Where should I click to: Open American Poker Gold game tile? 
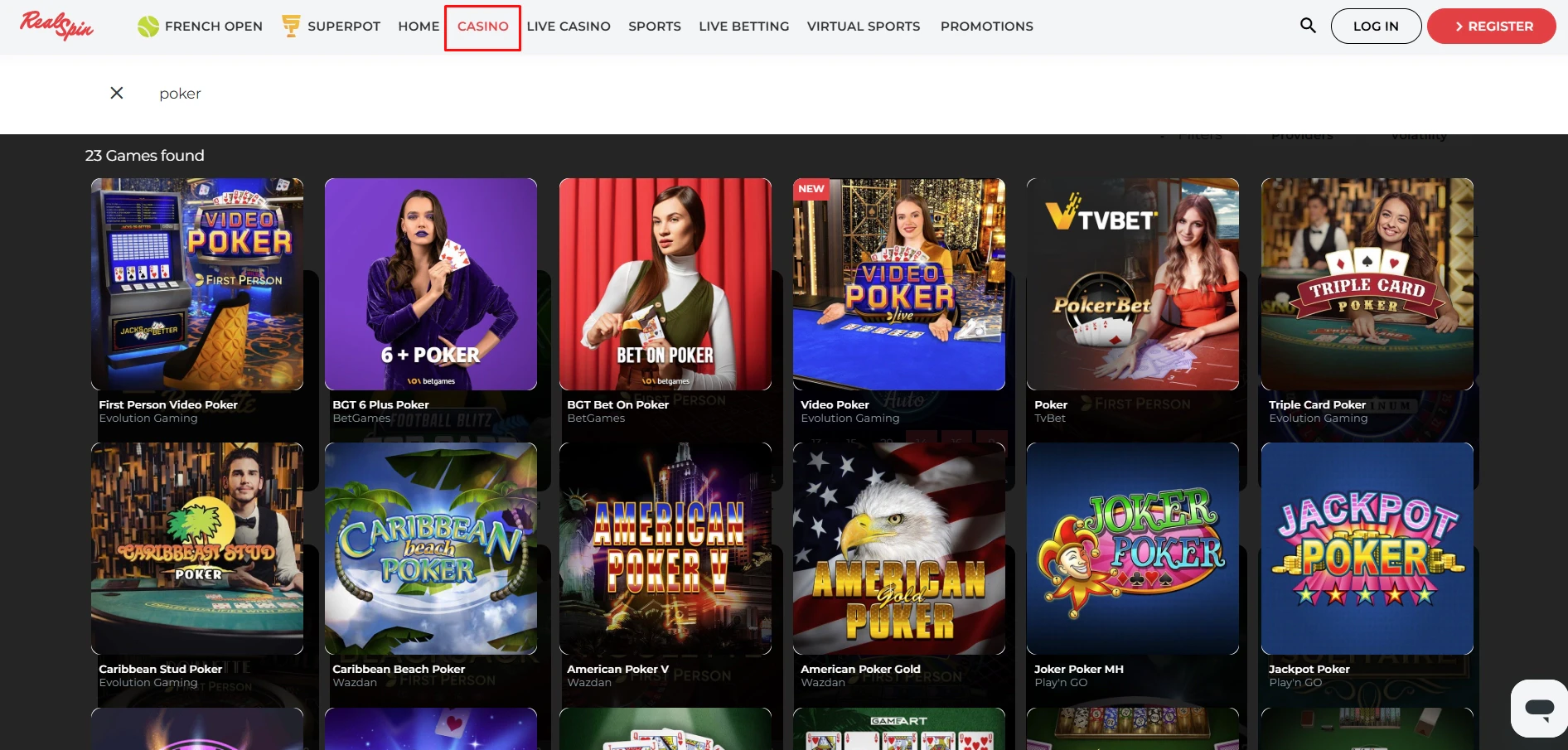pos(898,549)
